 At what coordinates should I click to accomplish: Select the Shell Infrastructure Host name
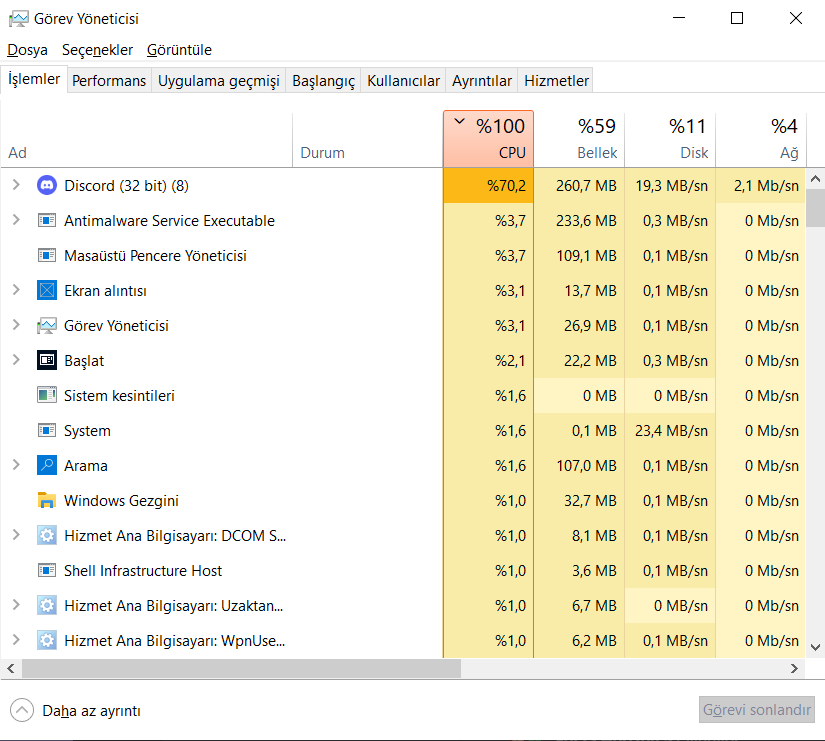tap(143, 570)
